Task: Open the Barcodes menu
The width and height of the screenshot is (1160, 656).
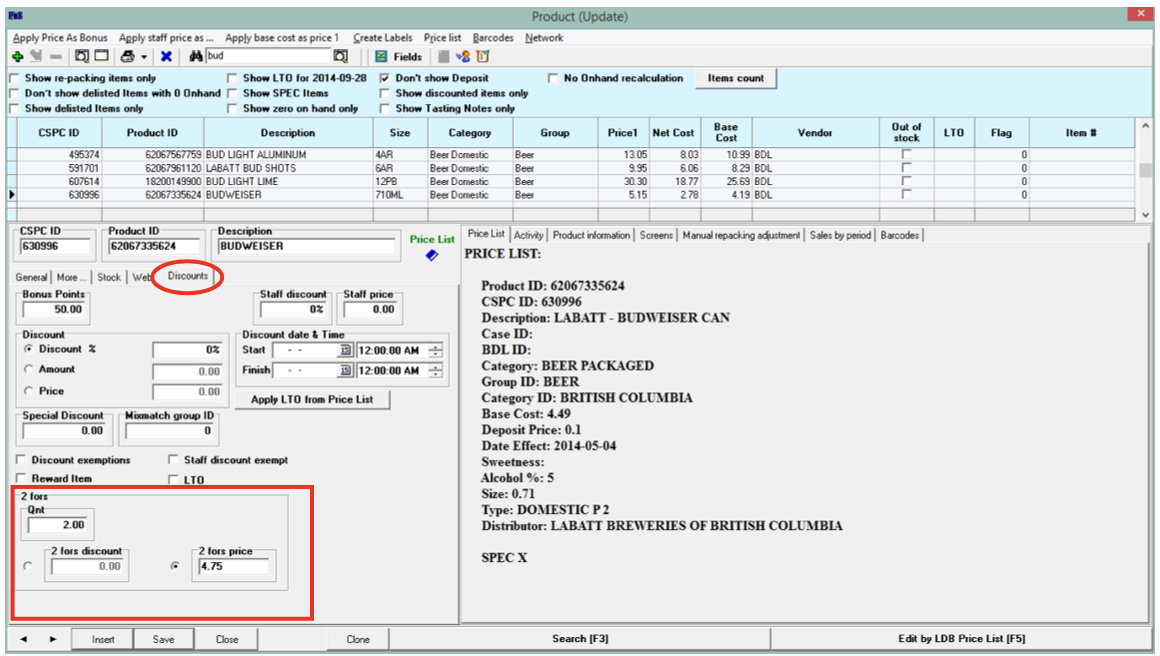Action: pyautogui.click(x=493, y=38)
